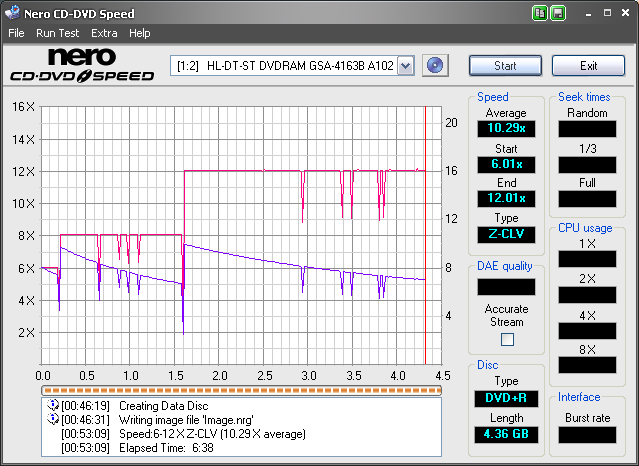Click the Random seek time field
The image size is (639, 466).
[587, 129]
